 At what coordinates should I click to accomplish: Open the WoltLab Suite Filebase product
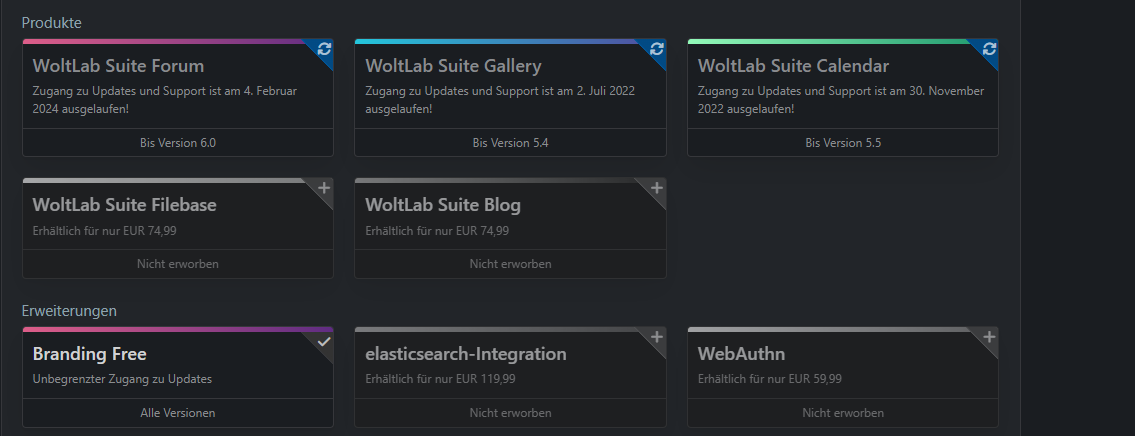(x=124, y=205)
